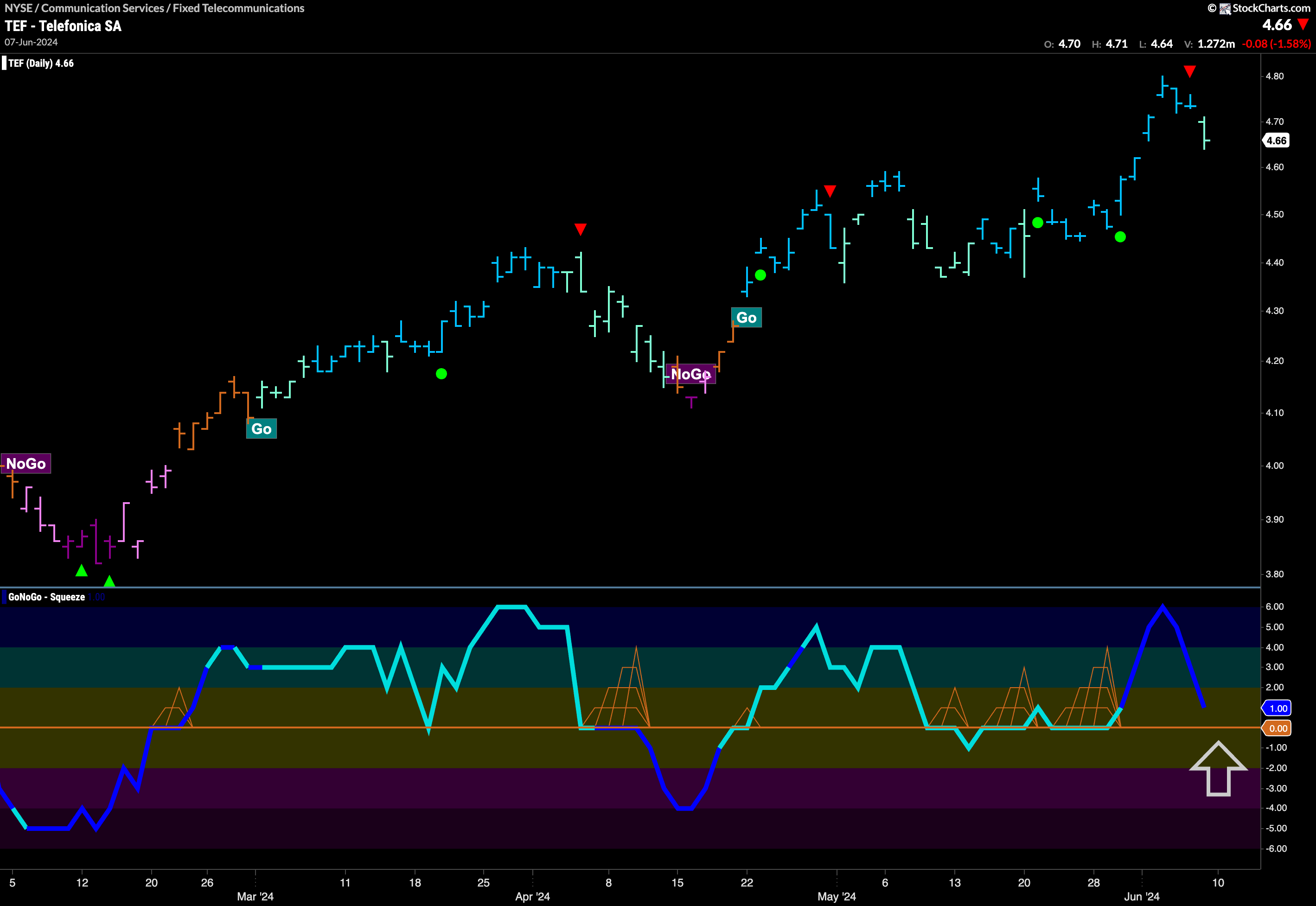This screenshot has height=906, width=1316.
Task: Click the red price change -0.08 (-1.58%)
Action: [1276, 44]
